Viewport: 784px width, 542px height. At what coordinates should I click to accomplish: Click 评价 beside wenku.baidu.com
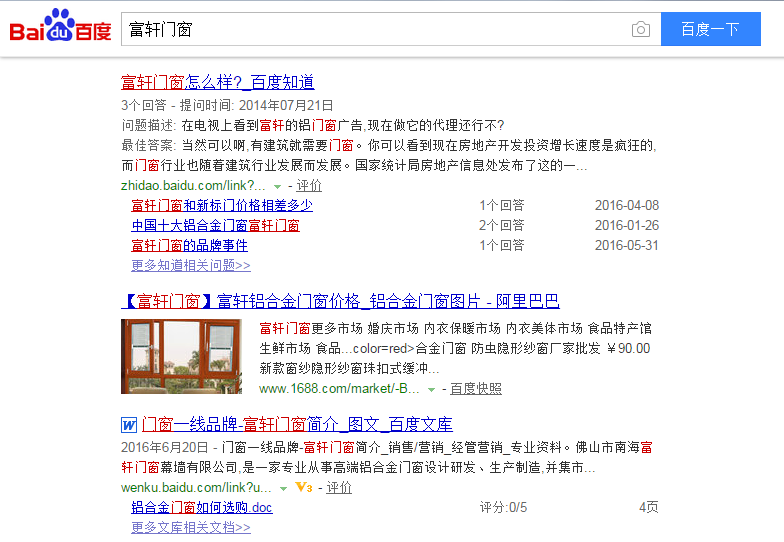(x=339, y=488)
